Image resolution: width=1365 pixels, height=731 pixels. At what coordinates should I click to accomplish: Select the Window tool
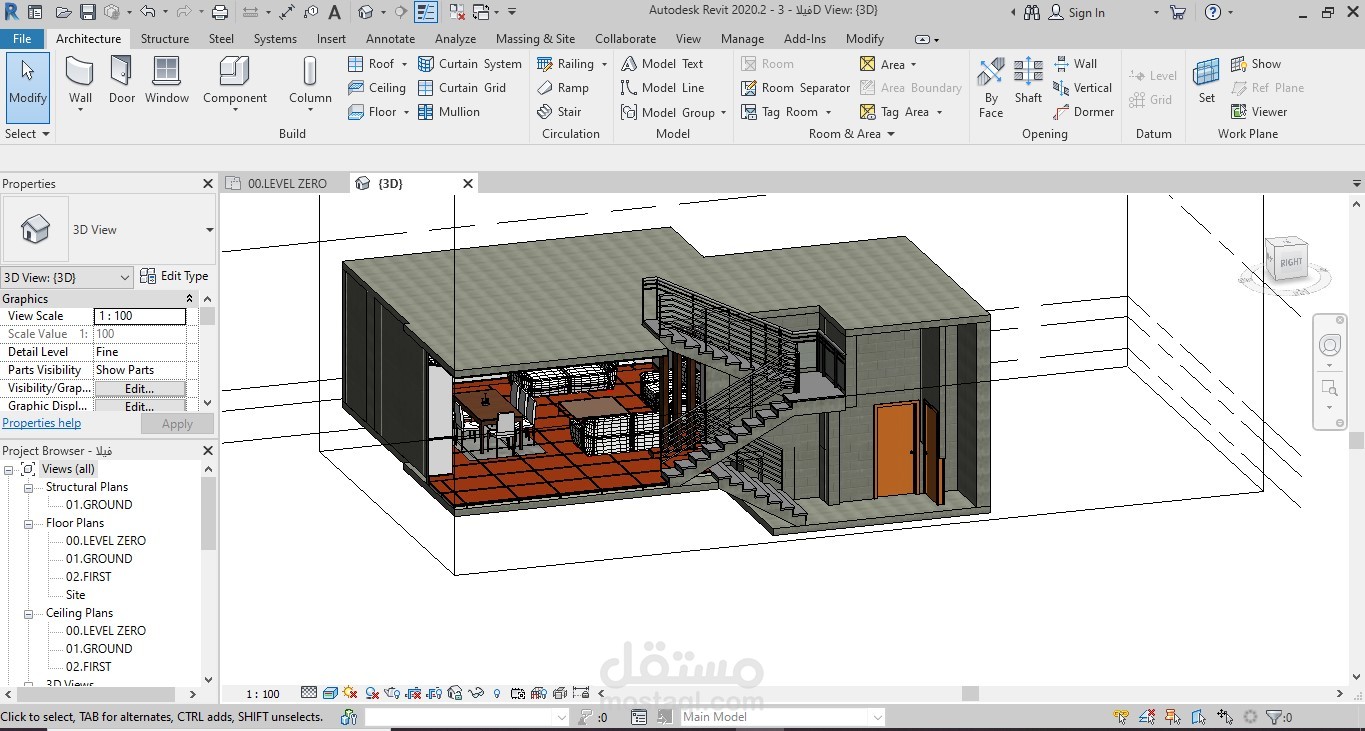(x=167, y=81)
